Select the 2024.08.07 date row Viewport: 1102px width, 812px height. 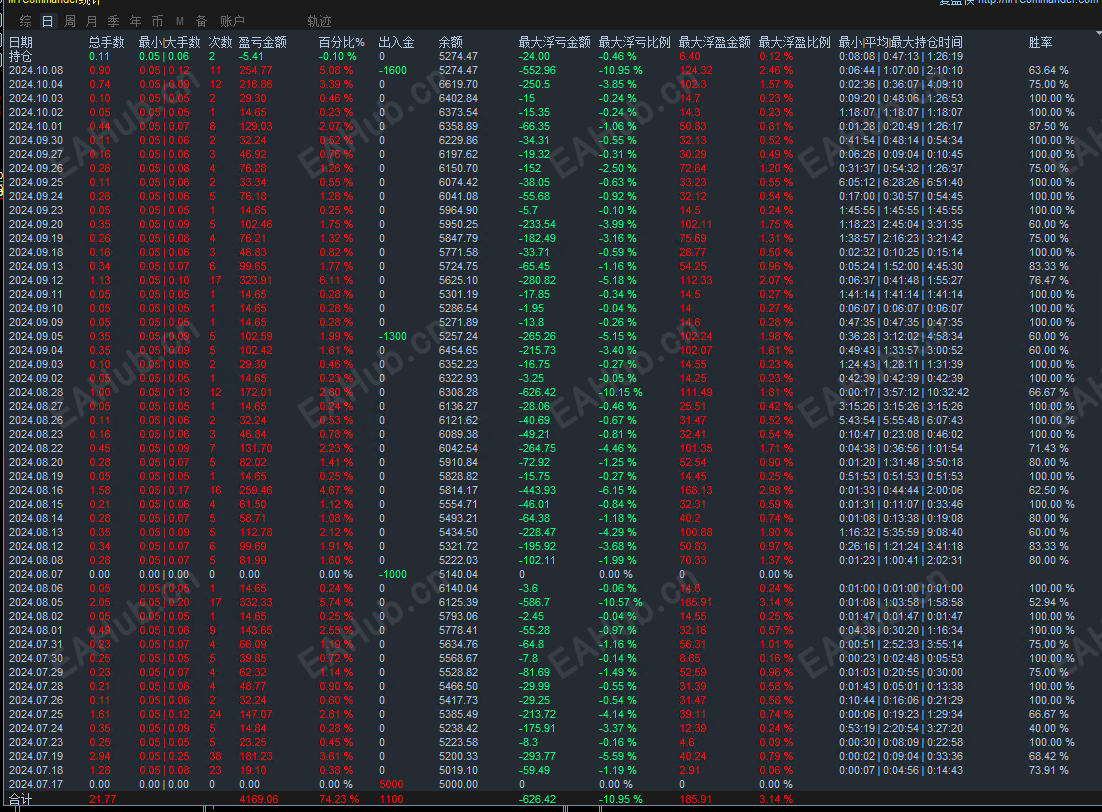tap(36, 574)
